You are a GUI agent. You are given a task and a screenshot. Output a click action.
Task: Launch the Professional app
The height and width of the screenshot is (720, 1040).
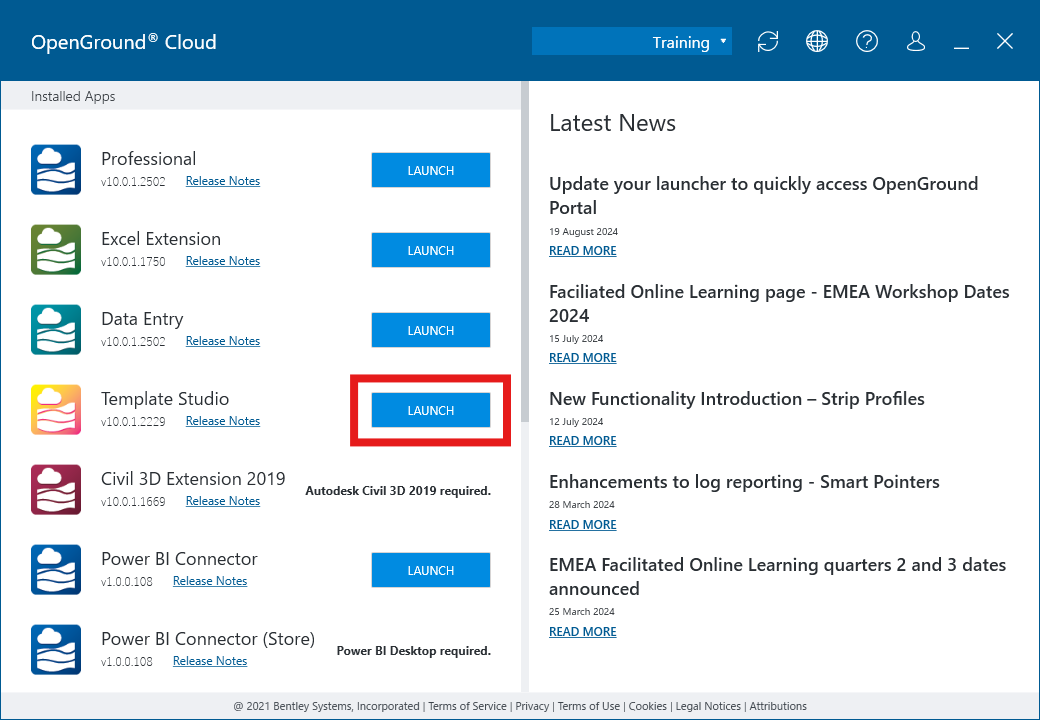(x=430, y=170)
